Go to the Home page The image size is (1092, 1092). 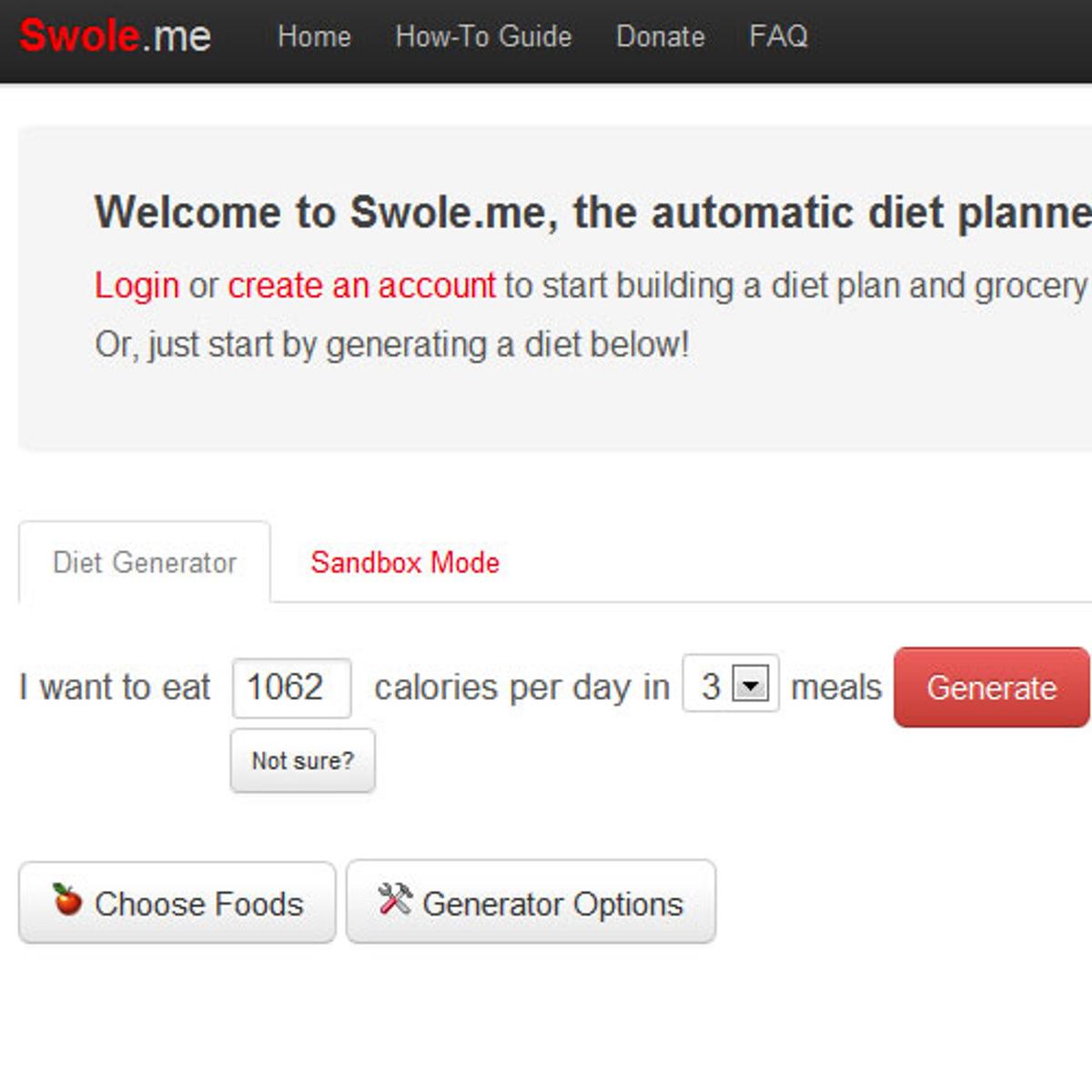(x=314, y=36)
